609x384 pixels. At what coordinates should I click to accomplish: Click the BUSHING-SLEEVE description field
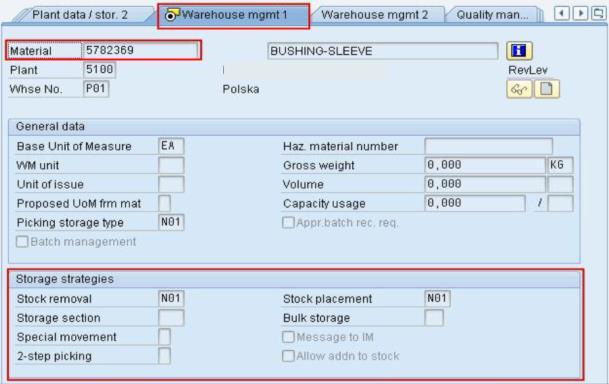pyautogui.click(x=383, y=51)
